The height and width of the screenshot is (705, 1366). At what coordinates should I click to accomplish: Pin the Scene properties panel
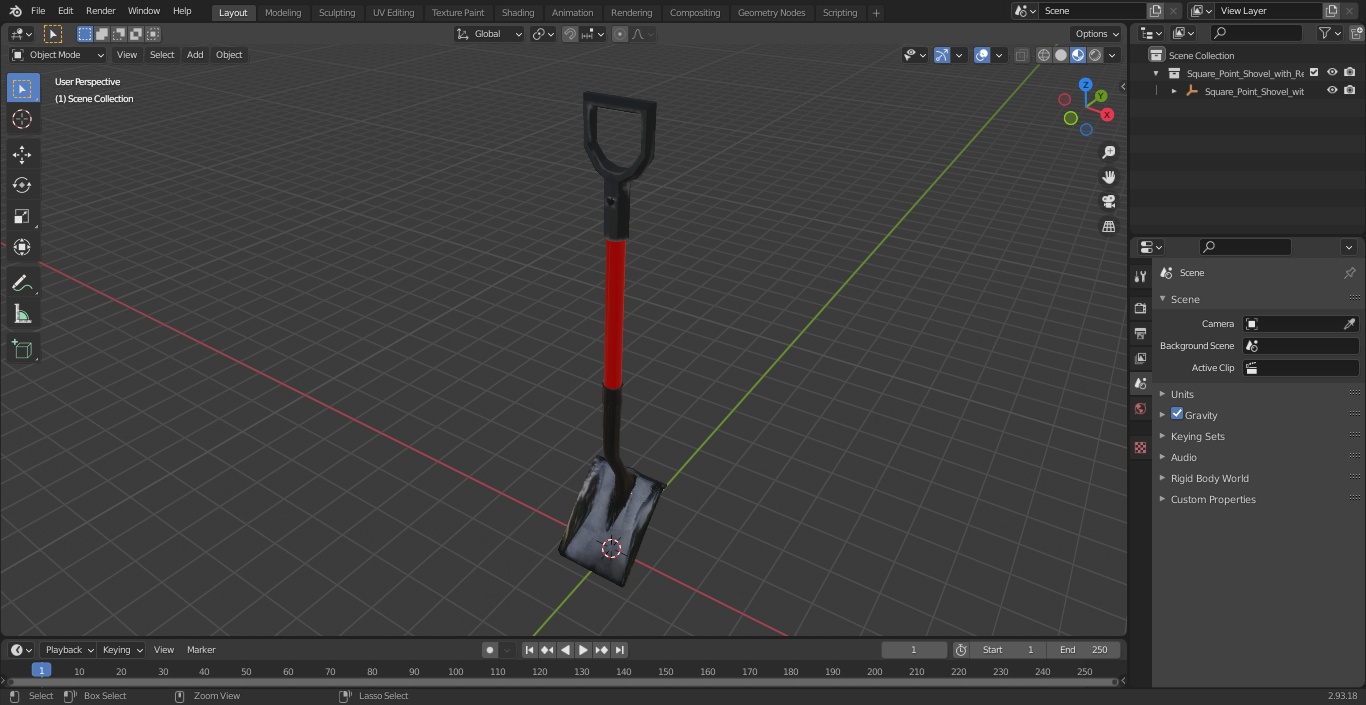[1349, 273]
